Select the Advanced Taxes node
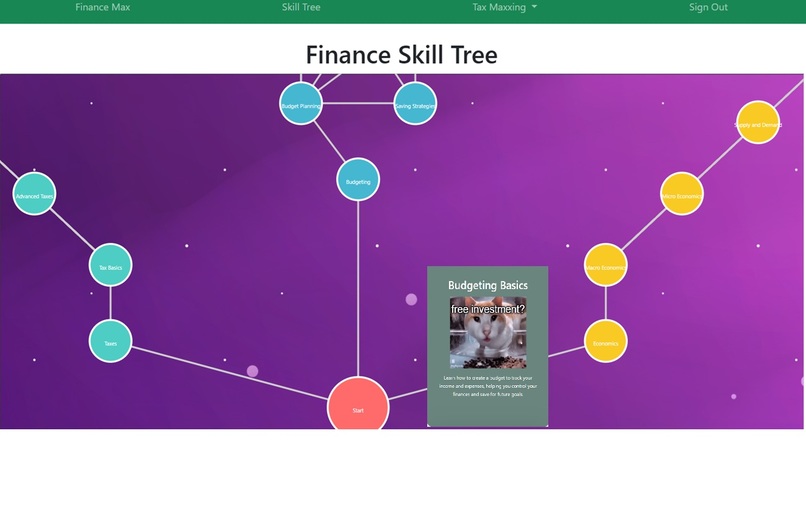806x518 pixels. click(x=34, y=194)
